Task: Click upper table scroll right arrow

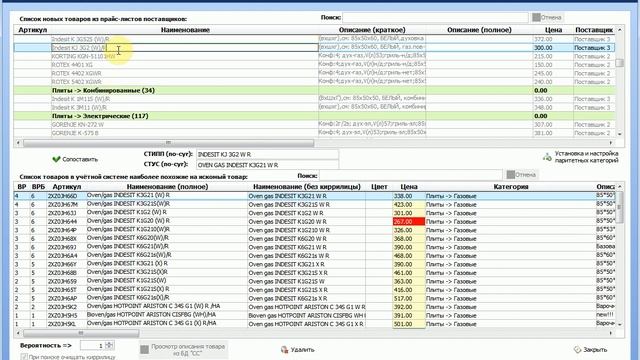Action: (611, 143)
